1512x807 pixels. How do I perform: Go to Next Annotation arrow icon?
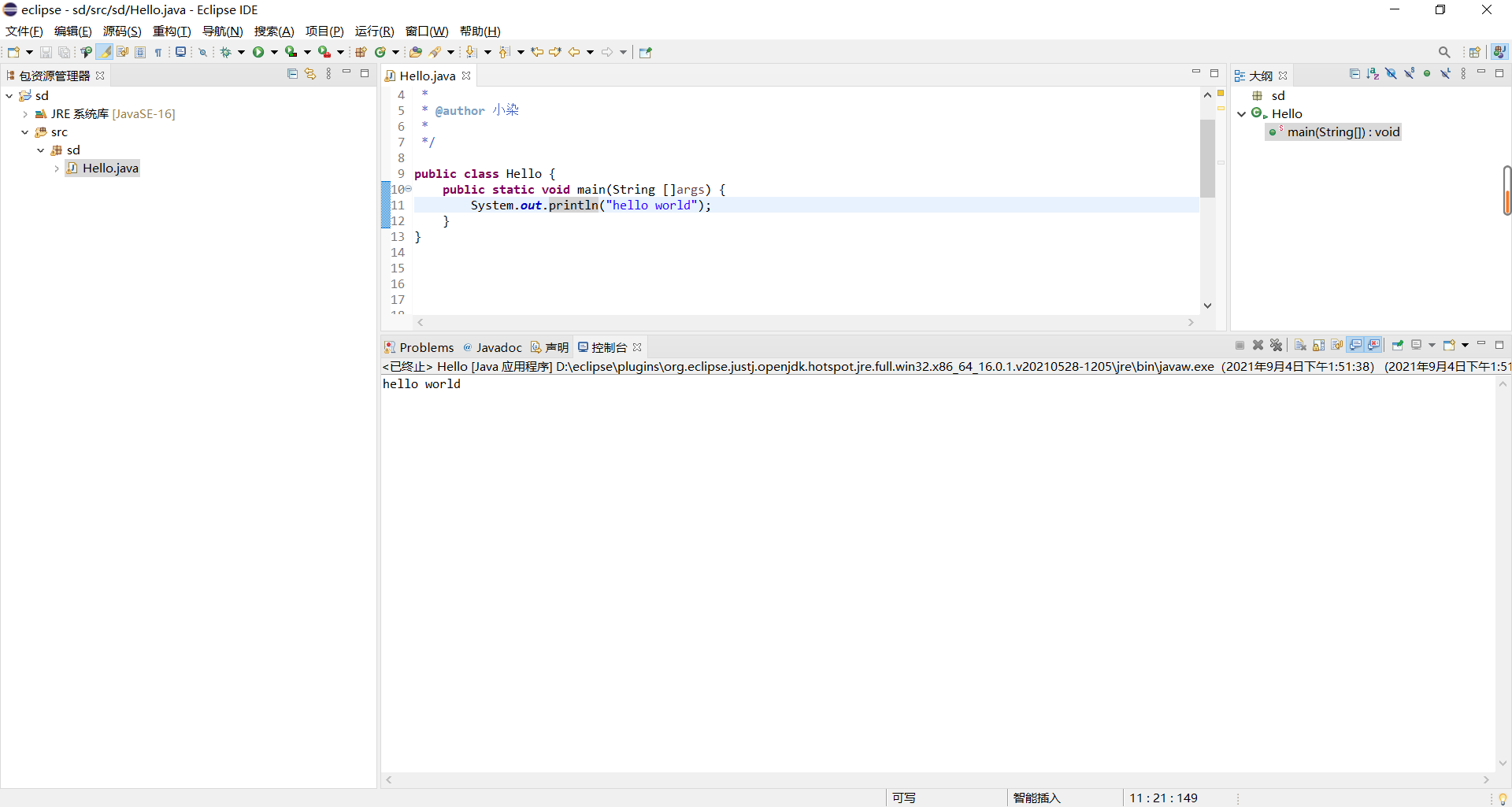tap(471, 52)
